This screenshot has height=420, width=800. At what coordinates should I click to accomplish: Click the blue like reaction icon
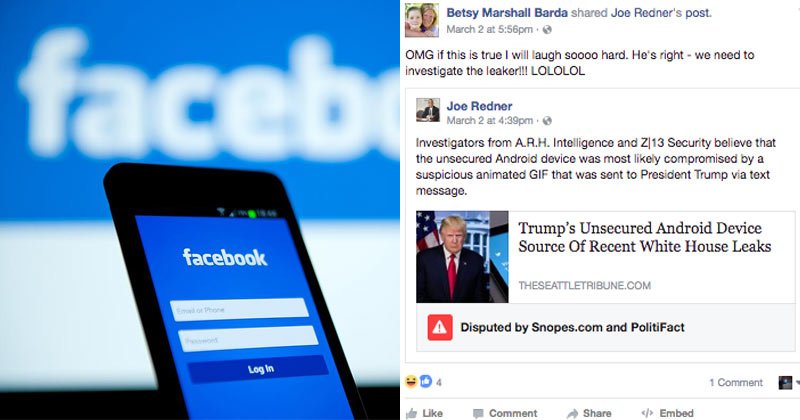point(426,381)
